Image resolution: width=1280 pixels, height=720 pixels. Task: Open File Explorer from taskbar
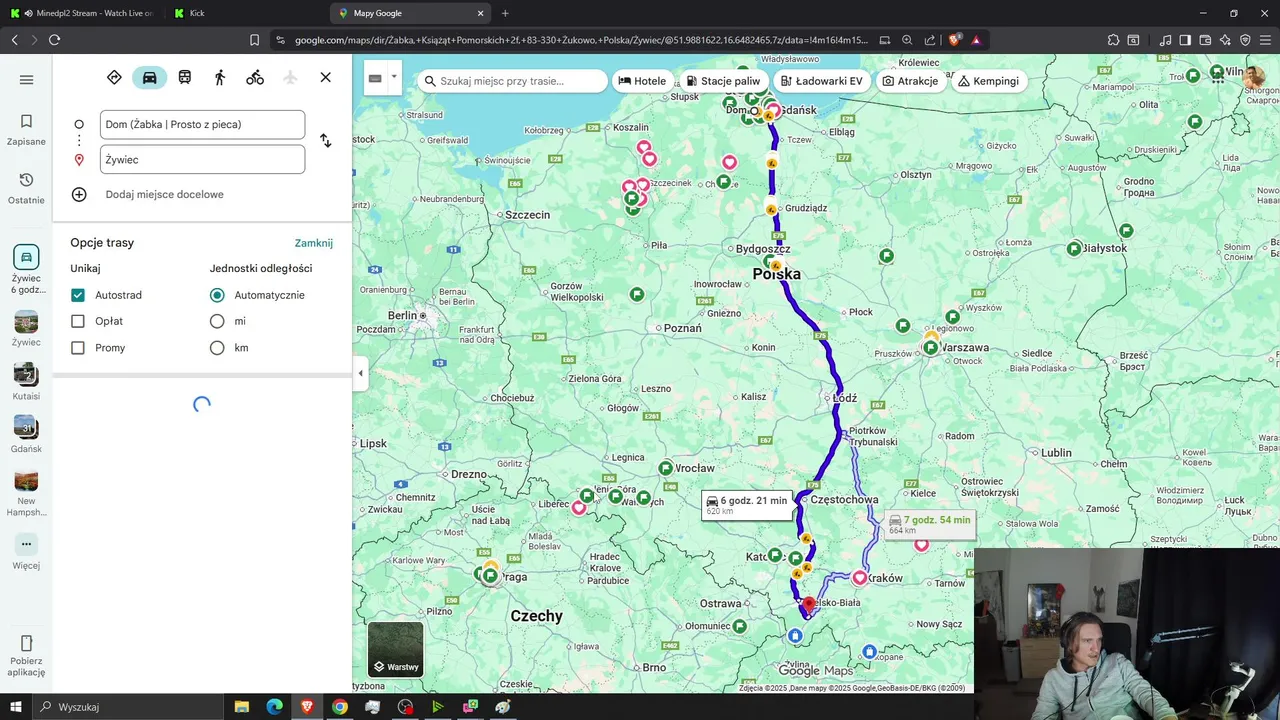(242, 707)
